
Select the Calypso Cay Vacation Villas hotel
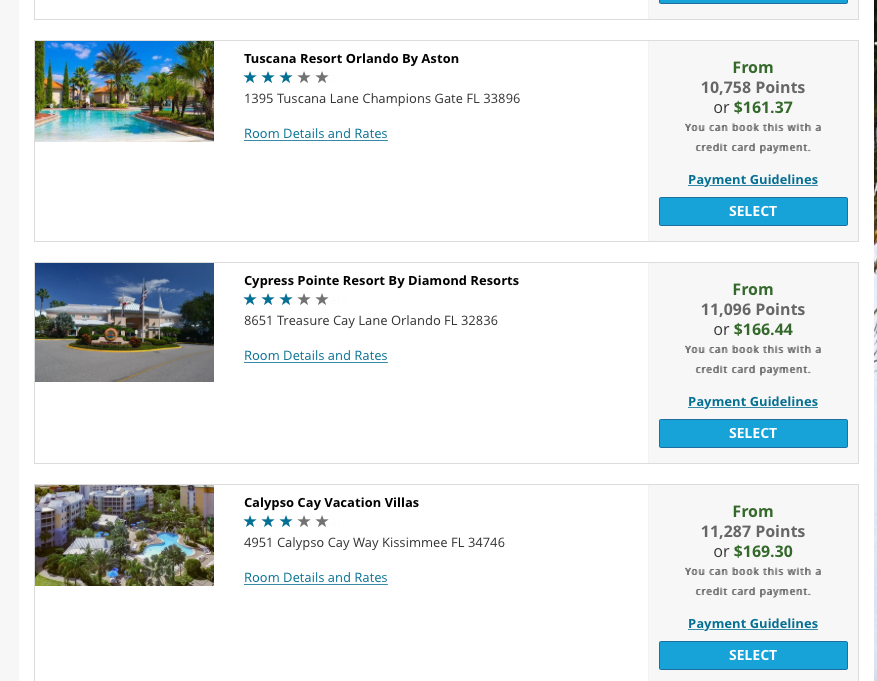coord(753,655)
